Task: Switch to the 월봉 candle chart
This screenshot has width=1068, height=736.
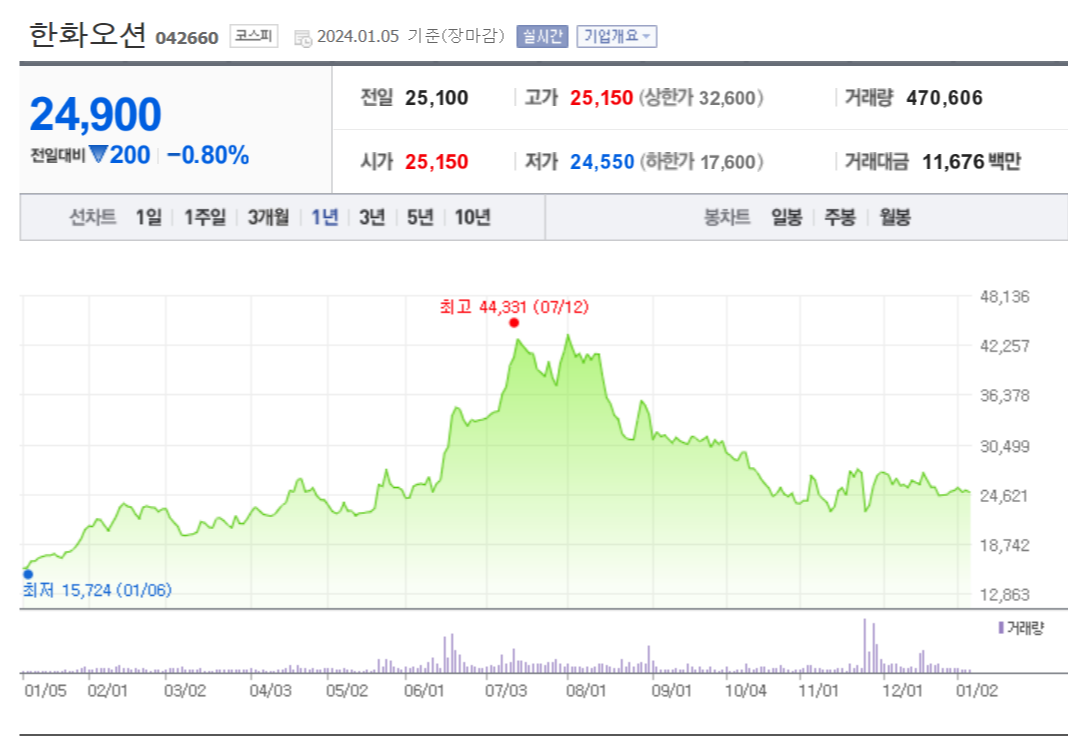Action: [x=895, y=217]
